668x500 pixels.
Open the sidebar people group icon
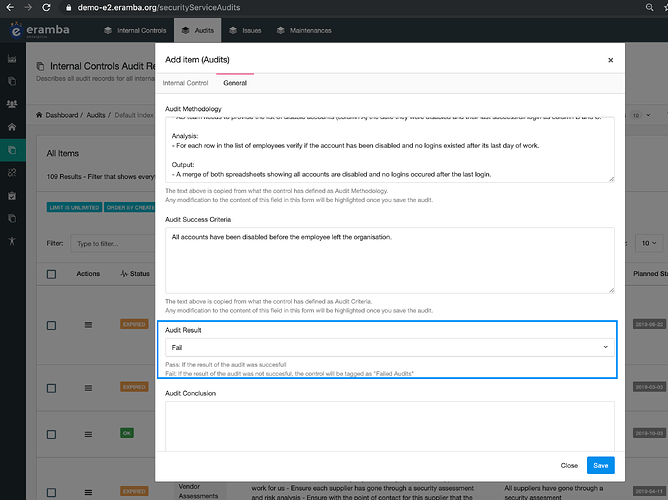tap(12, 103)
